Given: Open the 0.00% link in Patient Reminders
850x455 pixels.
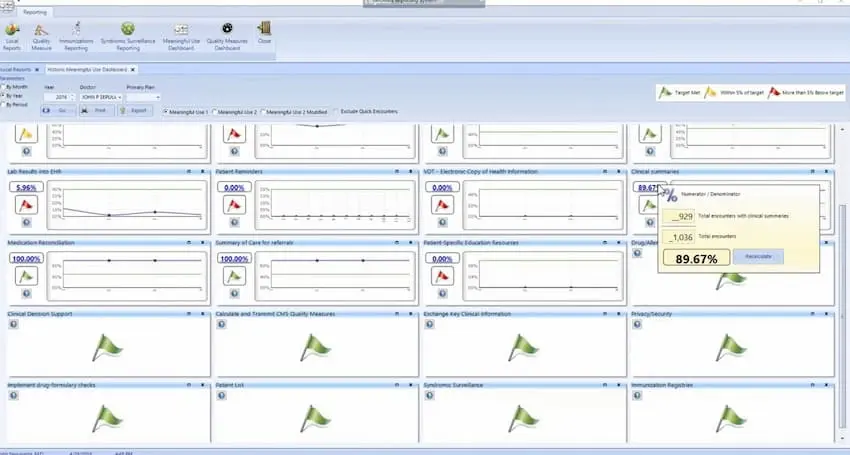Looking at the screenshot, I should point(234,188).
